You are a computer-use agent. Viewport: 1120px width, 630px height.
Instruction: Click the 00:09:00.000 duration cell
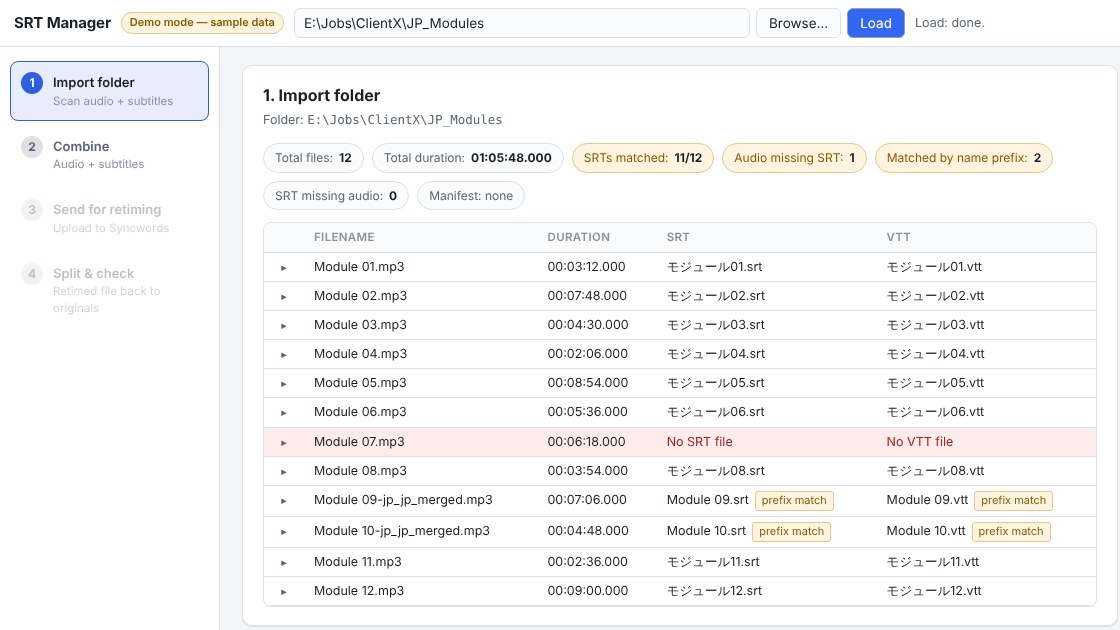(x=588, y=591)
